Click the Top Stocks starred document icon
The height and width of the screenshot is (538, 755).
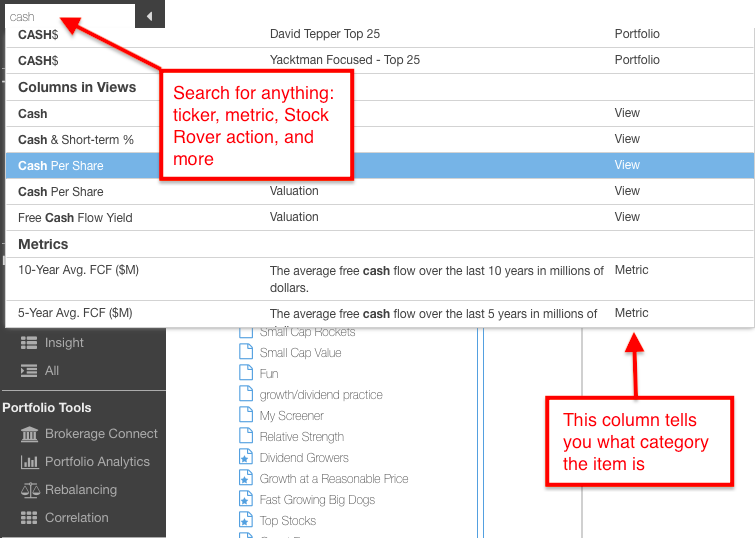pos(246,520)
